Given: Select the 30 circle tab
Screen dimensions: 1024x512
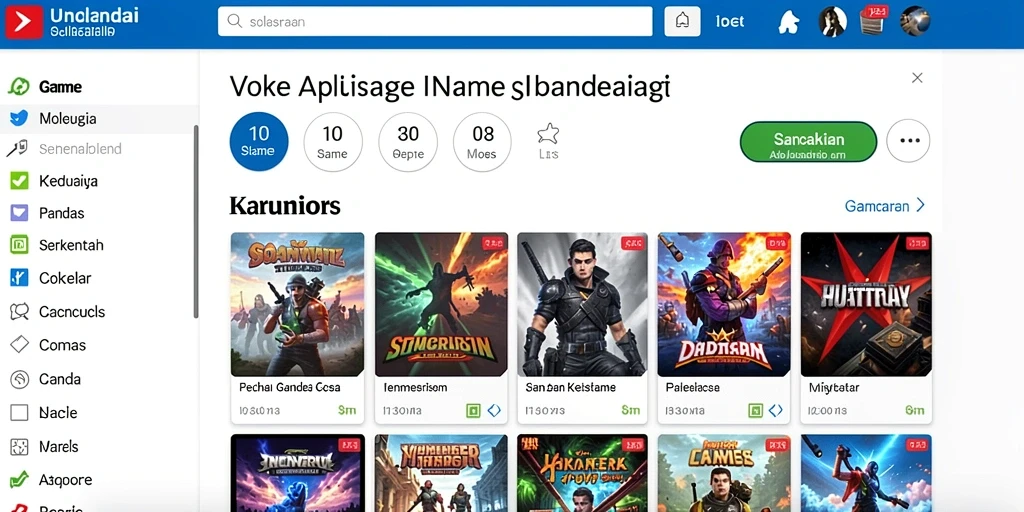Looking at the screenshot, I should pyautogui.click(x=408, y=142).
